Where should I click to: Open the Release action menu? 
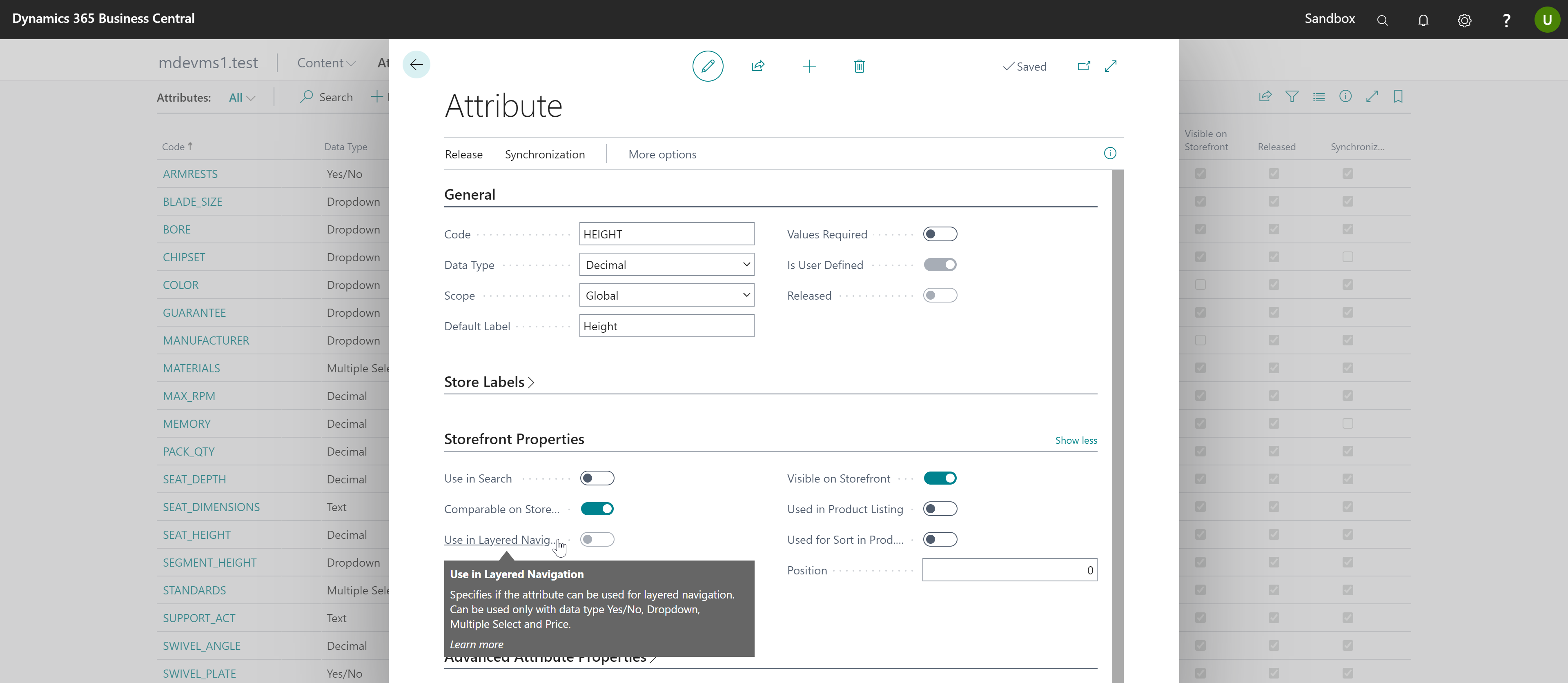[x=463, y=155]
